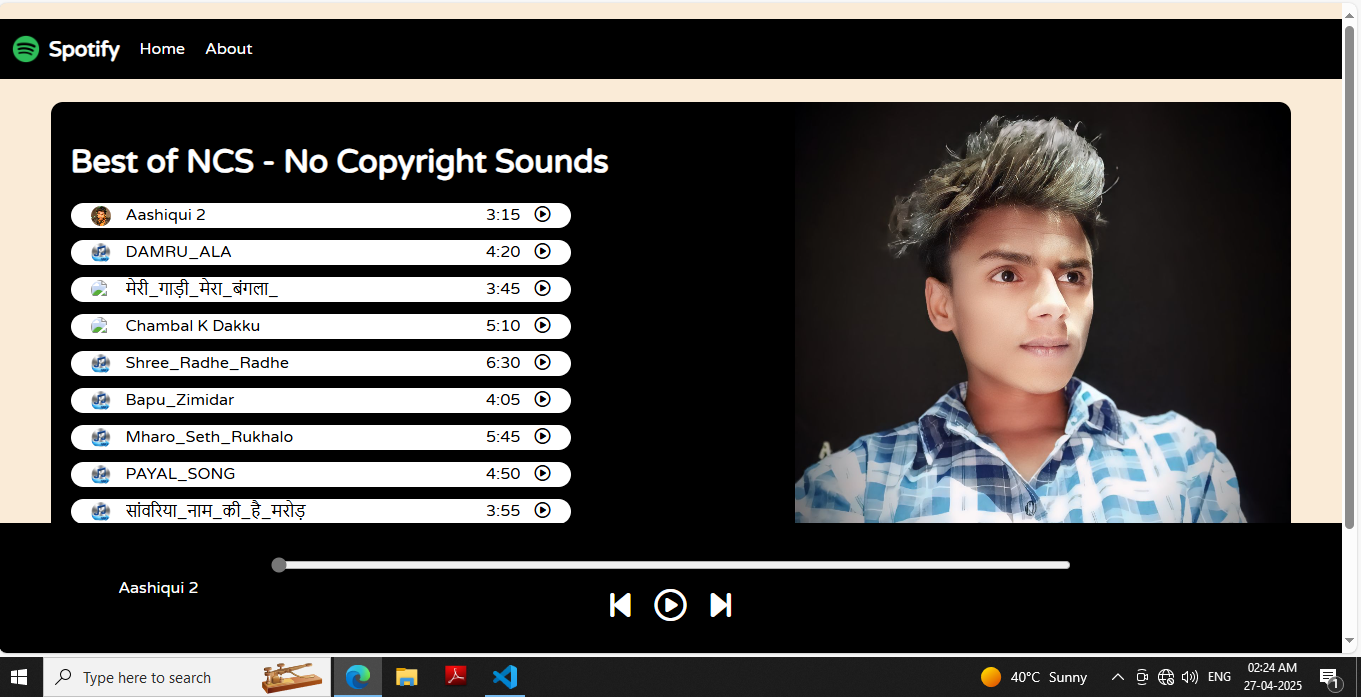Select the Aashiqui 2 cover thumbnail
1361x697 pixels.
(100, 215)
